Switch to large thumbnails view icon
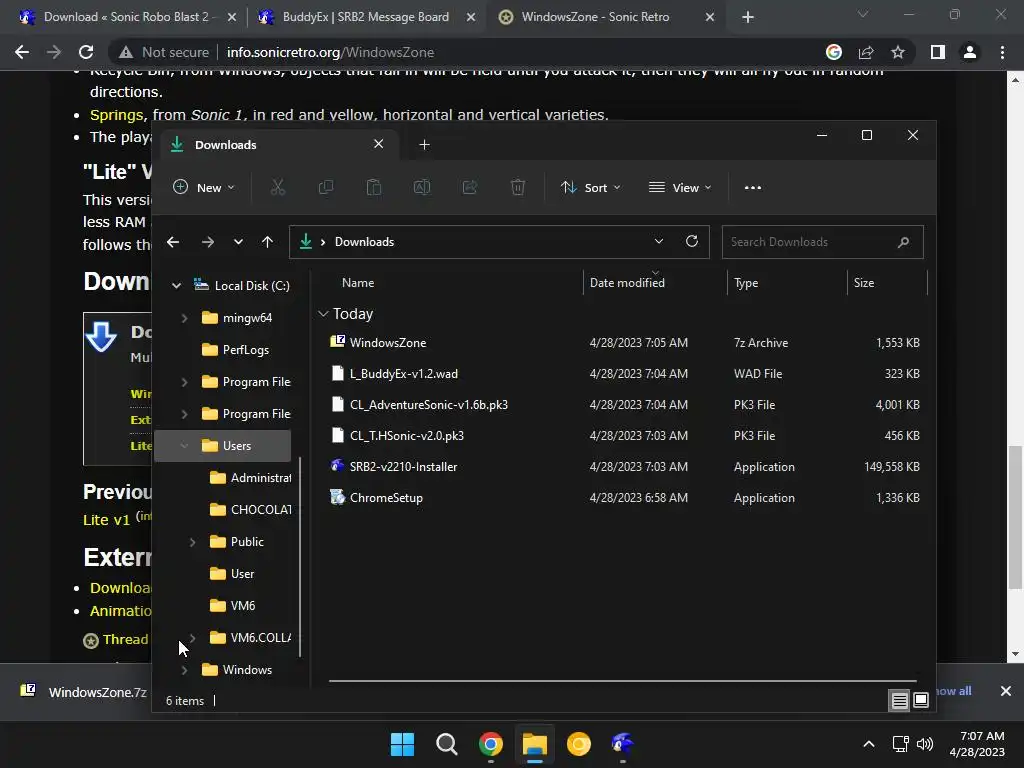Viewport: 1024px width, 768px height. [x=921, y=701]
